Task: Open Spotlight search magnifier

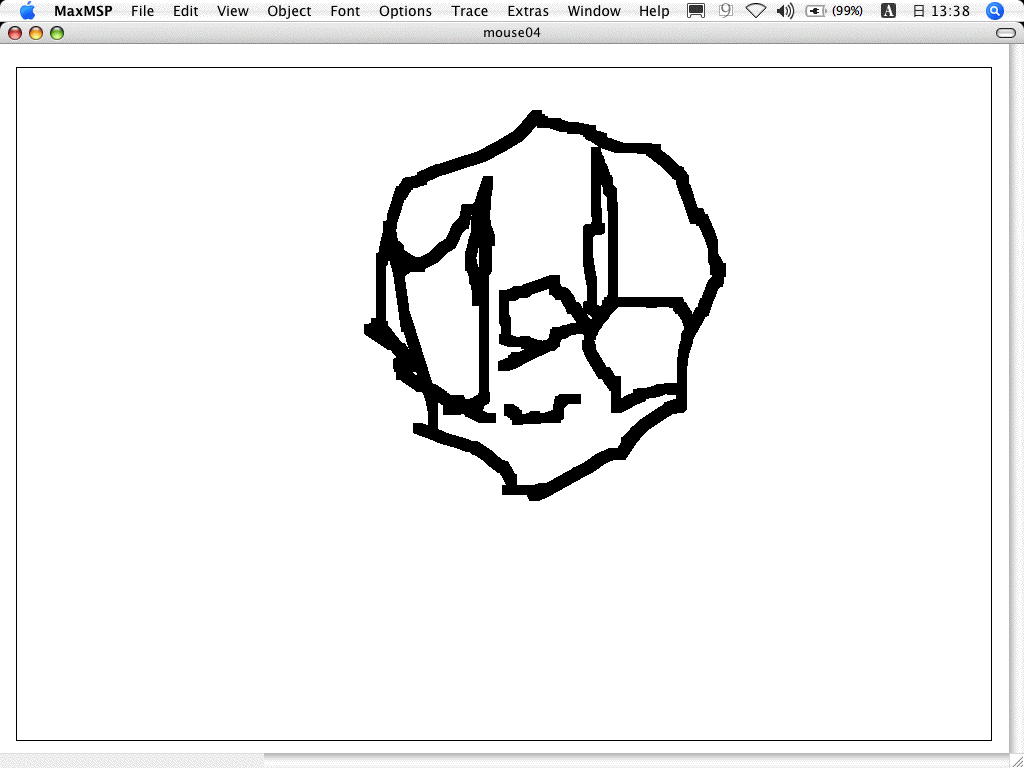Action: pyautogui.click(x=994, y=11)
